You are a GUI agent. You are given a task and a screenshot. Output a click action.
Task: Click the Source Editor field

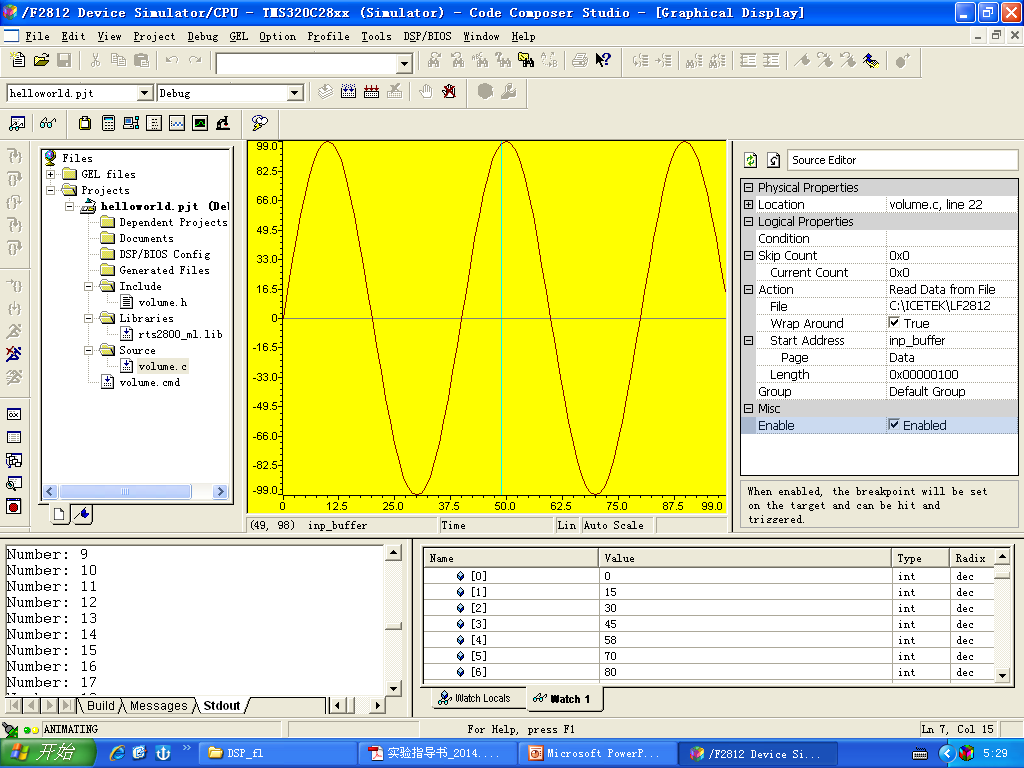[x=902, y=160]
